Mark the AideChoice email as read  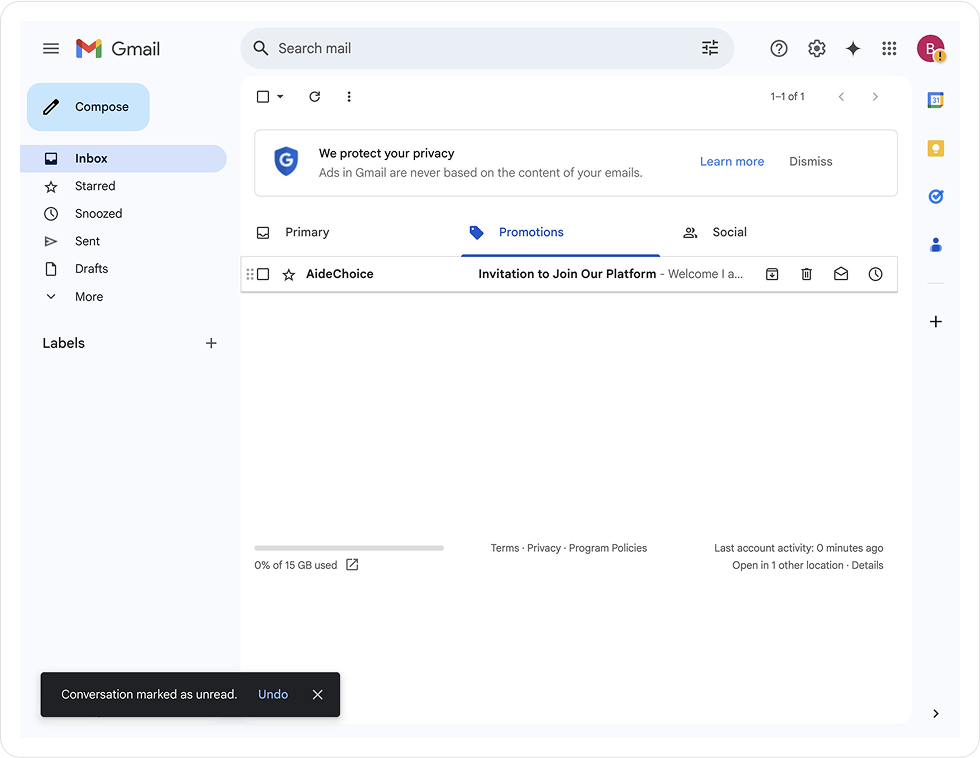click(841, 274)
